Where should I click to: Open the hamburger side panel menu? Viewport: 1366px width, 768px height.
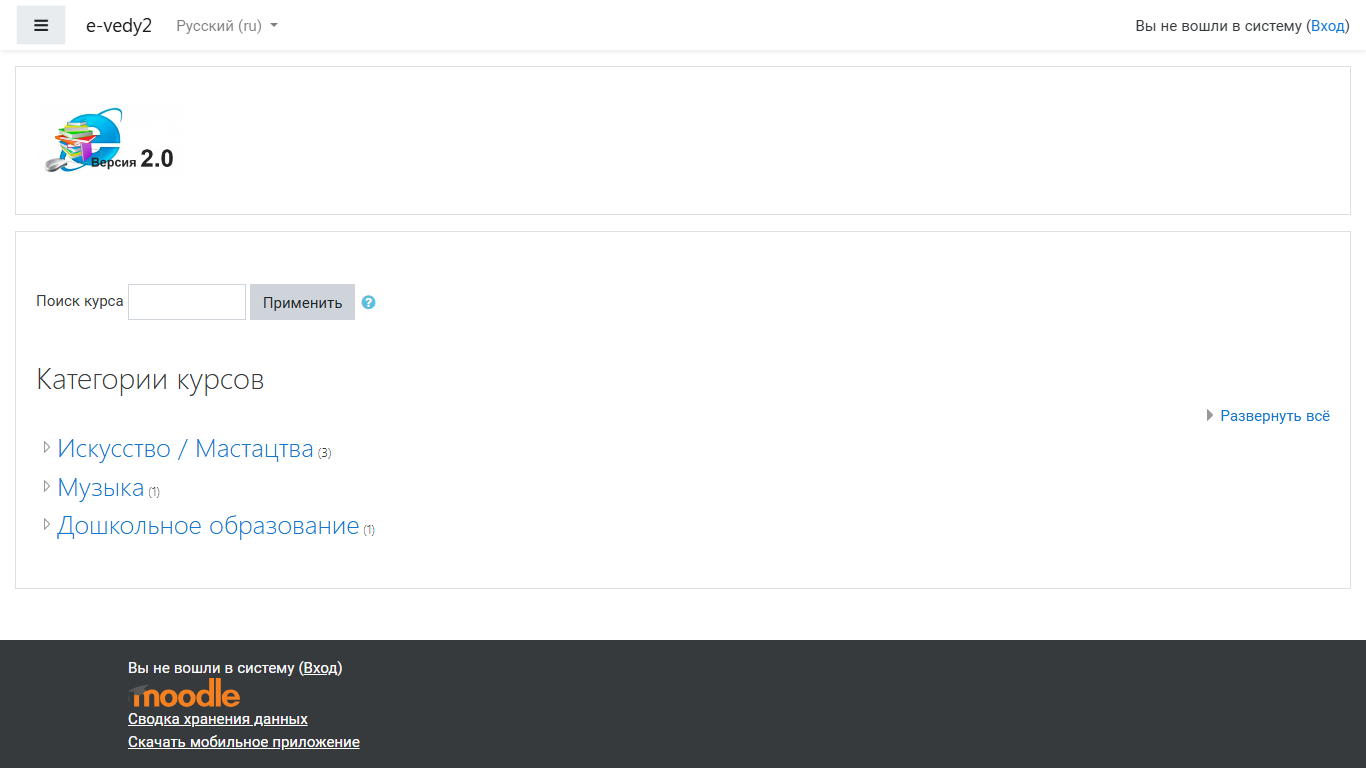pyautogui.click(x=41, y=25)
